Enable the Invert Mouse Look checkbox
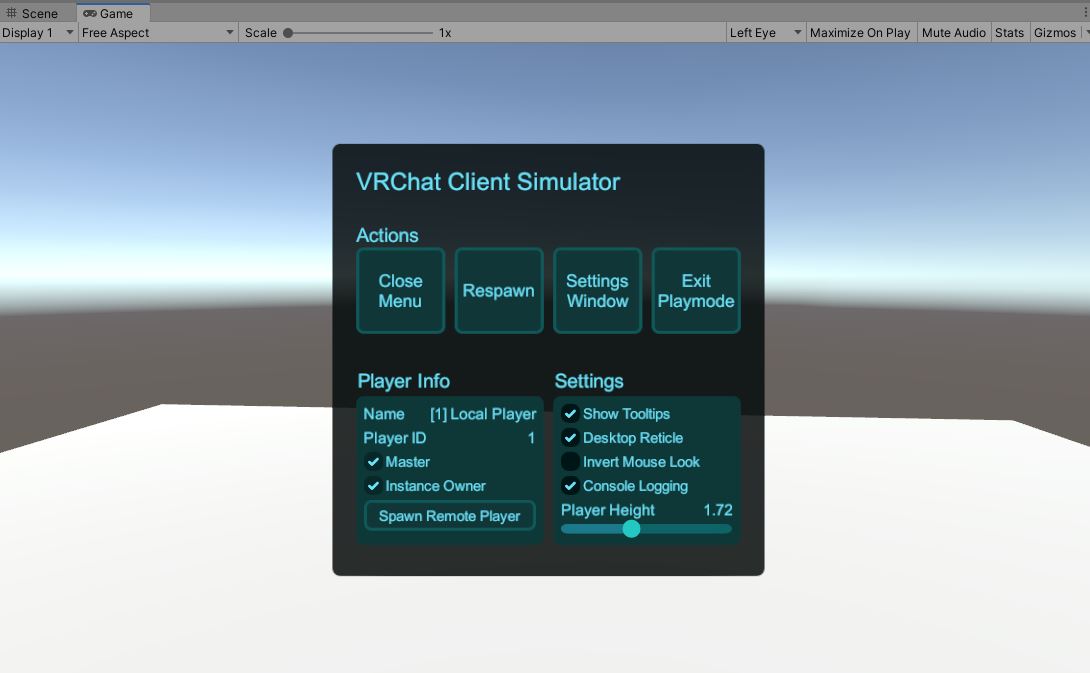The width and height of the screenshot is (1090, 673). point(570,462)
